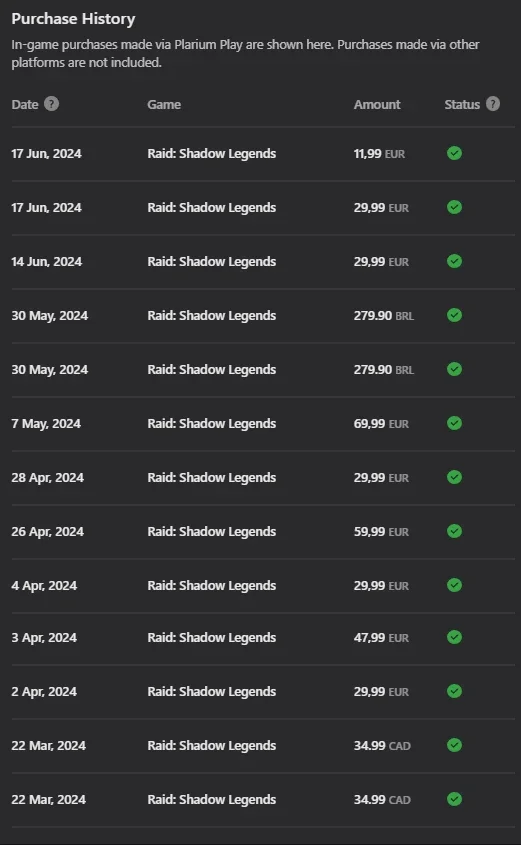Screen dimensions: 521x845
Task: Select the 26 Apr, 2024 date cell
Action: point(47,531)
